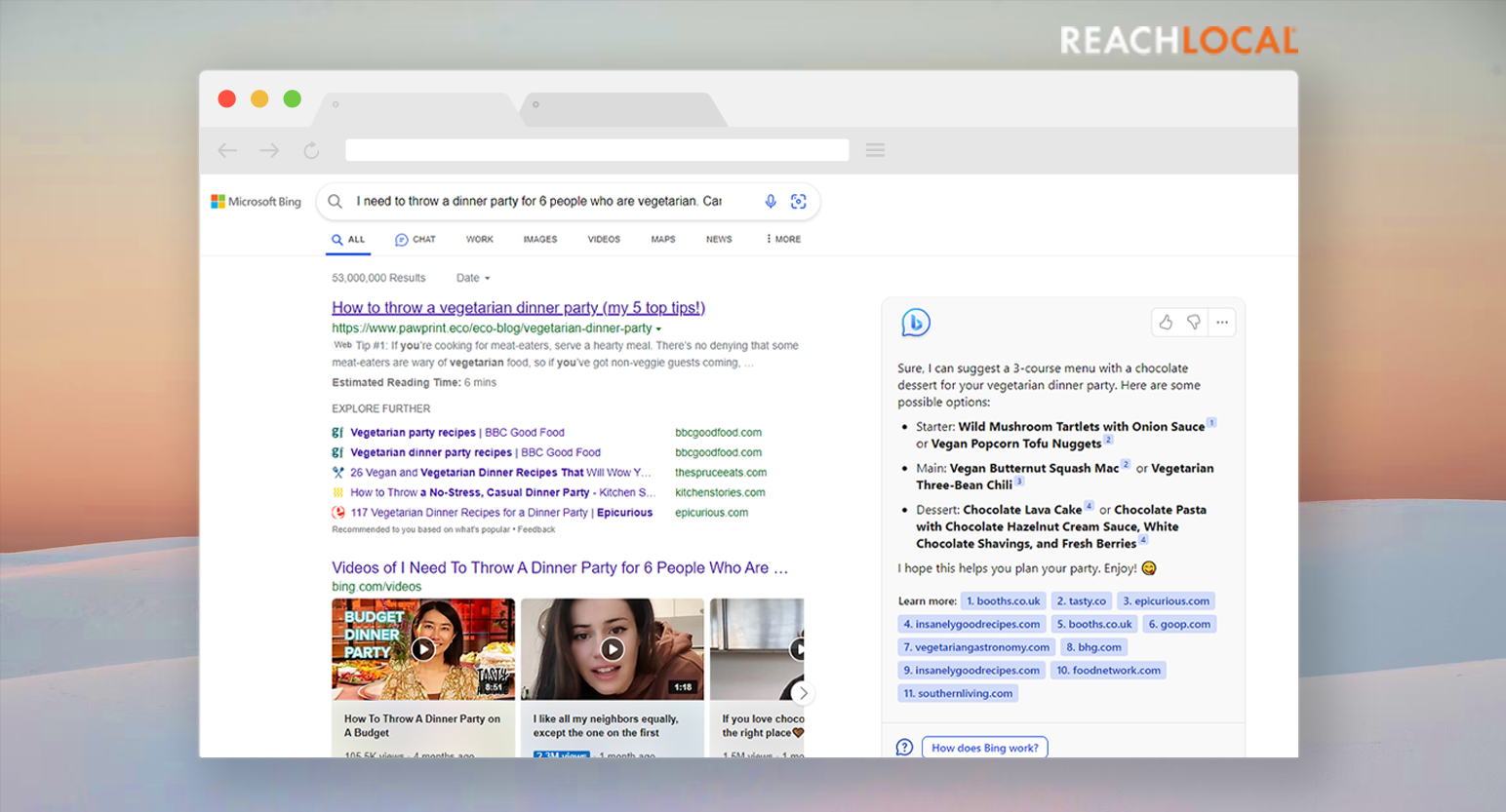Open the Date filter dropdown
The height and width of the screenshot is (812, 1506).
[473, 278]
